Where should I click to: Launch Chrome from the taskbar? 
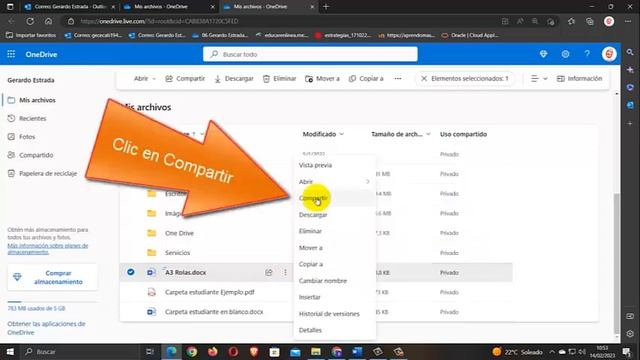click(x=192, y=351)
